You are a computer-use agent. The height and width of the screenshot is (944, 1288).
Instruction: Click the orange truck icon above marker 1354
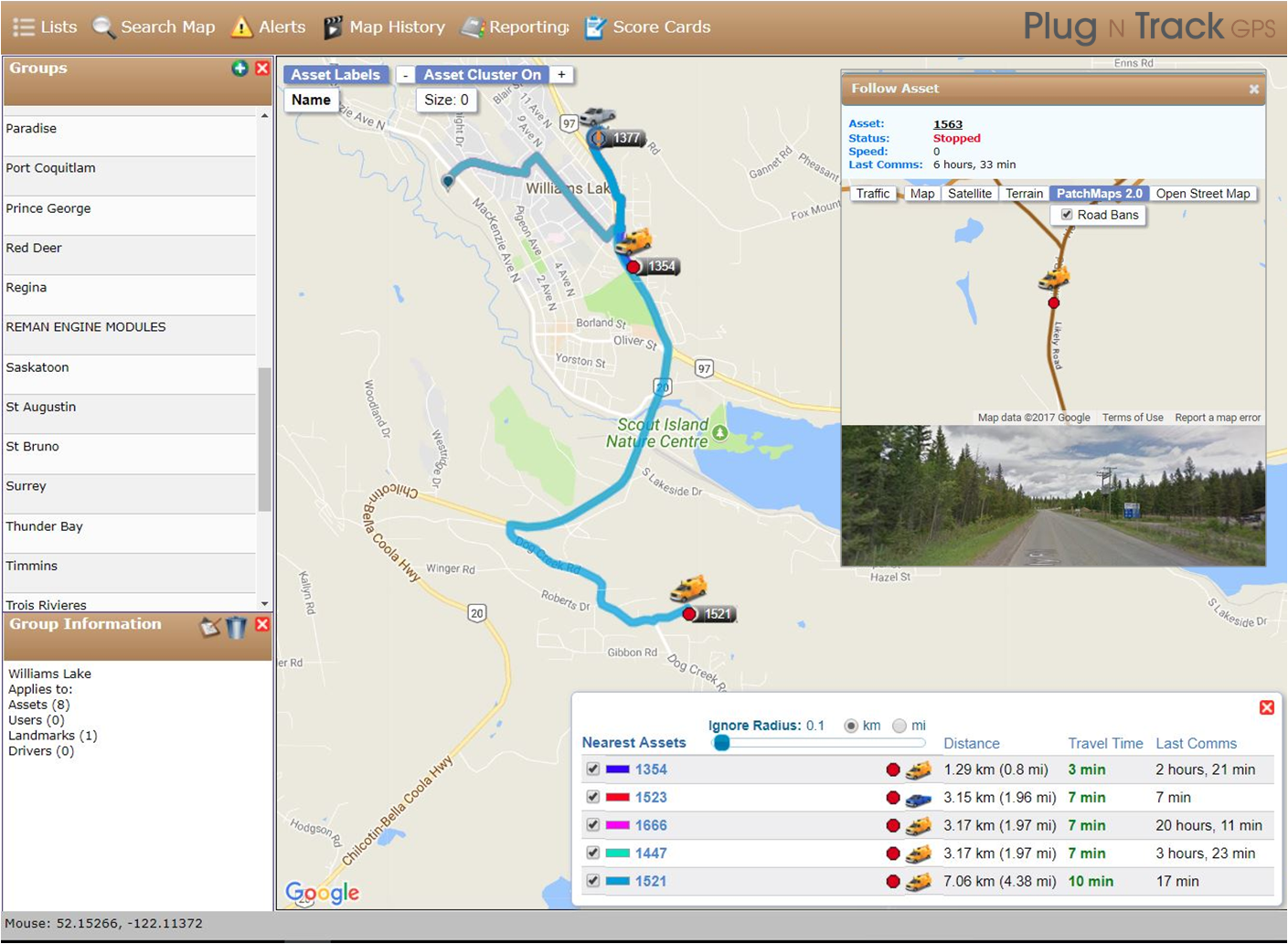click(x=633, y=242)
